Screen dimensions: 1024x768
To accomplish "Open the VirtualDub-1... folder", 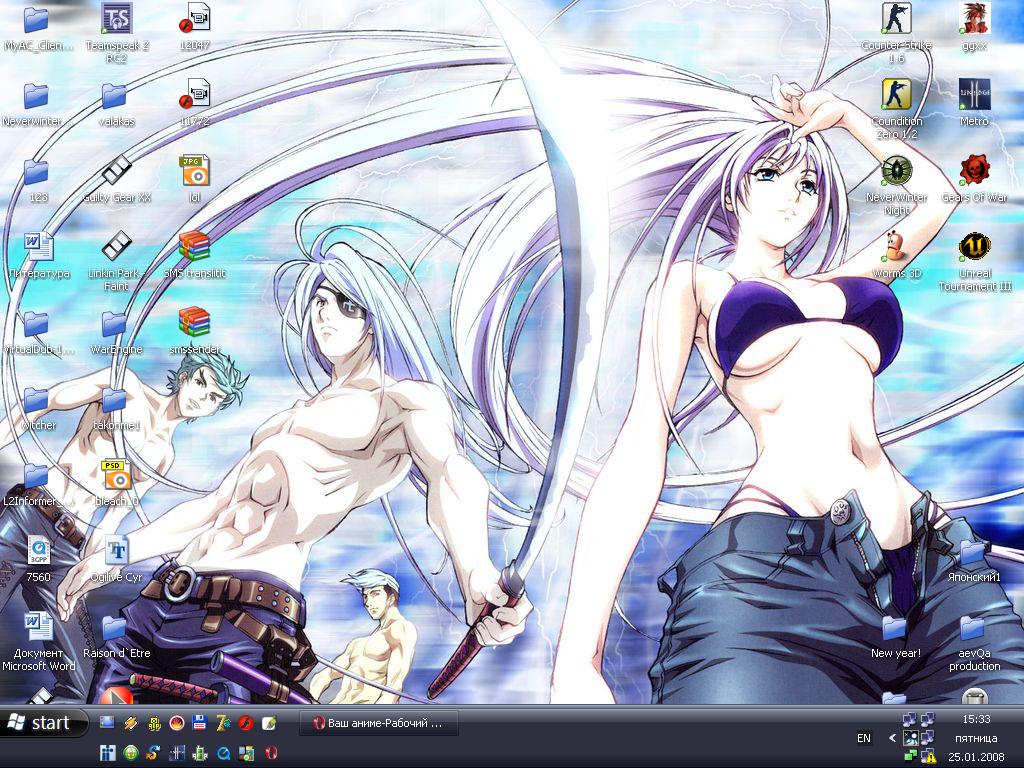I will pos(39,331).
